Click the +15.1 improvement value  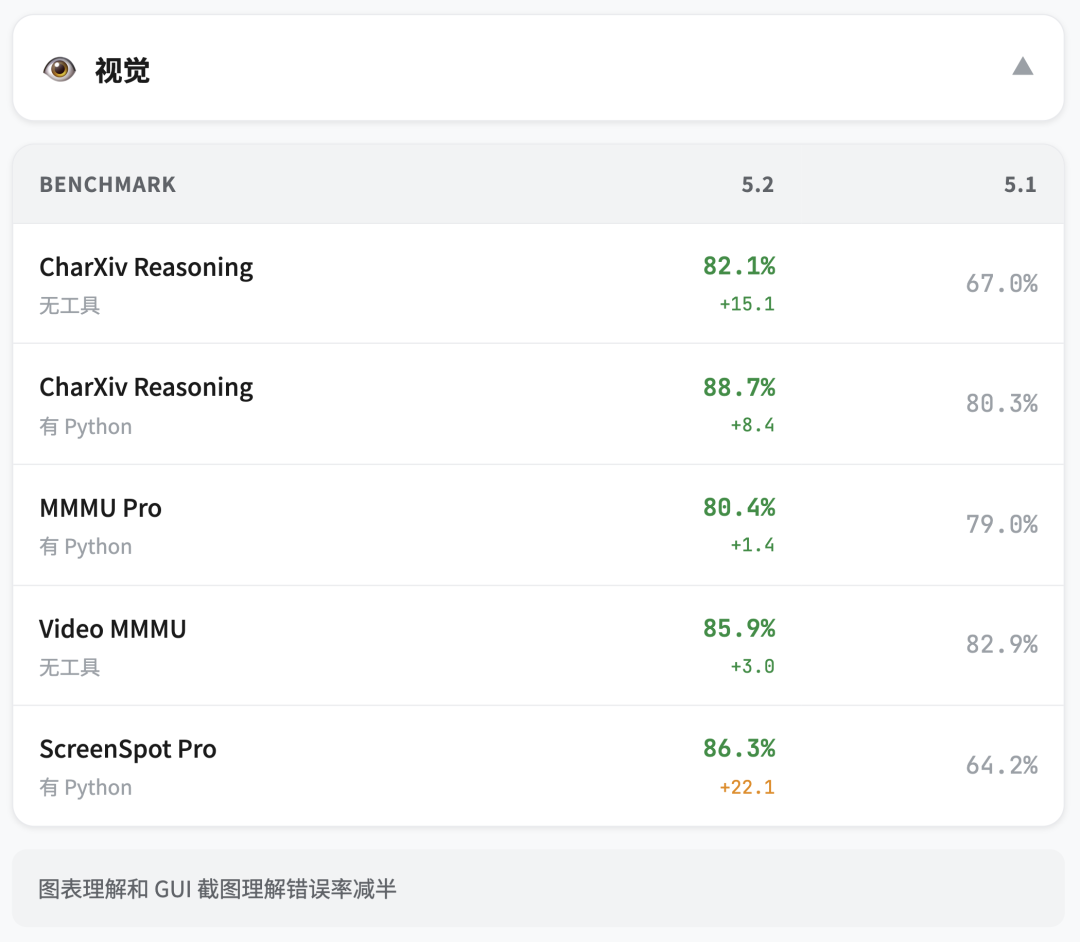747,304
